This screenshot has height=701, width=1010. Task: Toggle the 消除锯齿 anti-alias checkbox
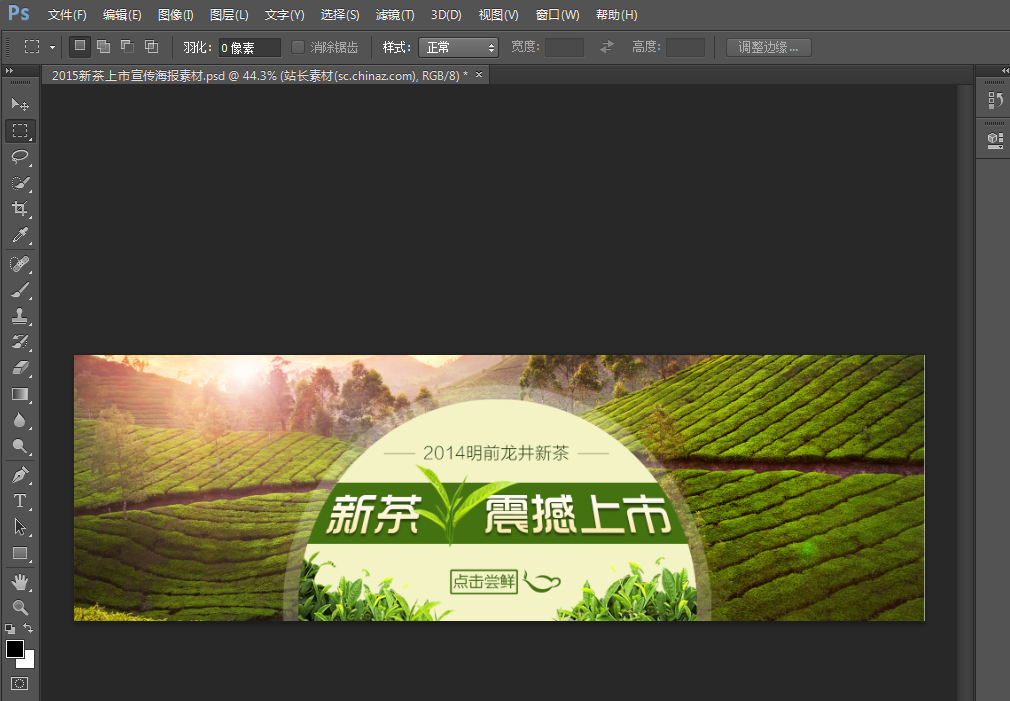click(298, 47)
